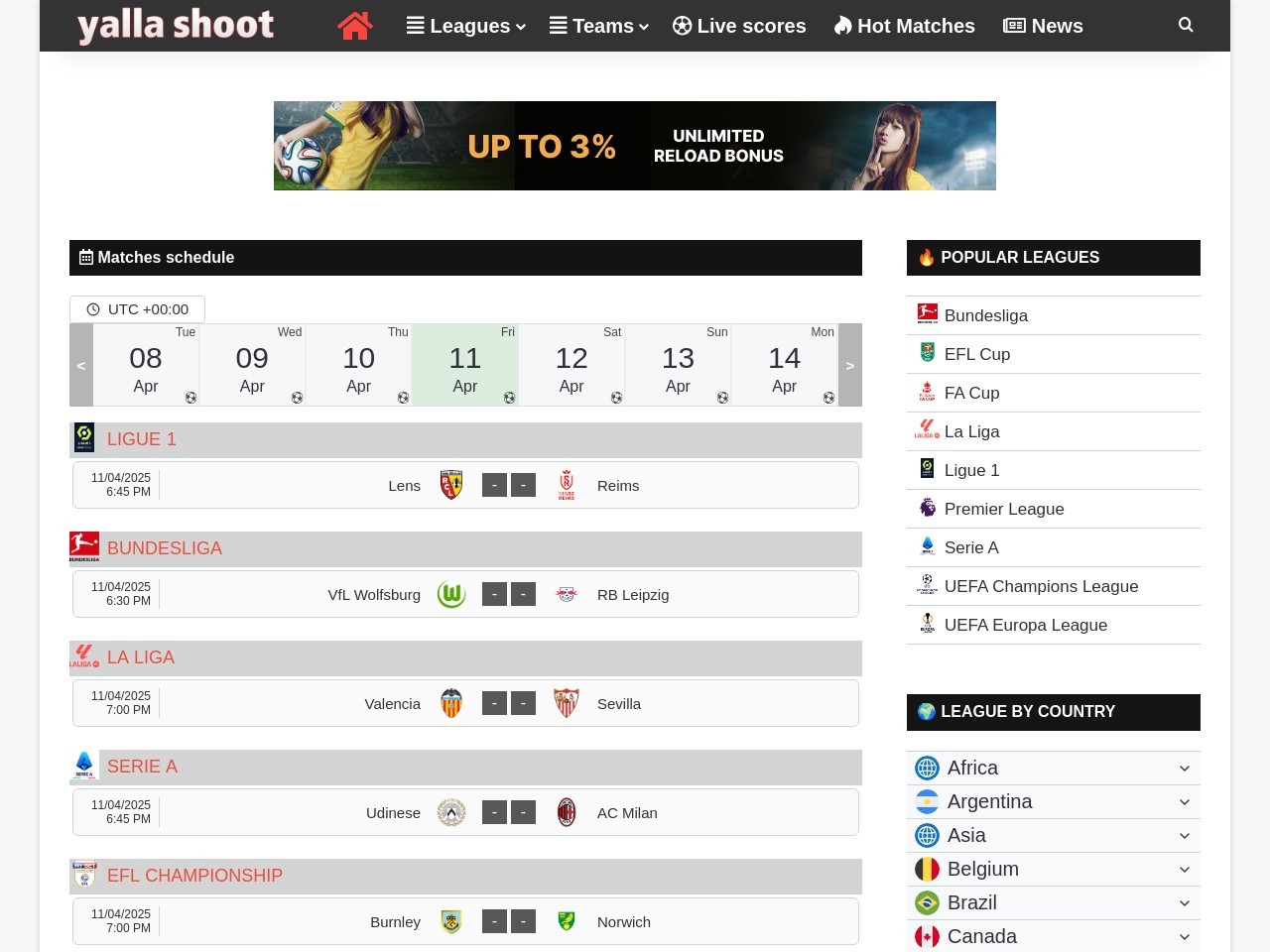The width and height of the screenshot is (1270, 952).
Task: Open UEFA Champions League link
Action: tap(1041, 586)
